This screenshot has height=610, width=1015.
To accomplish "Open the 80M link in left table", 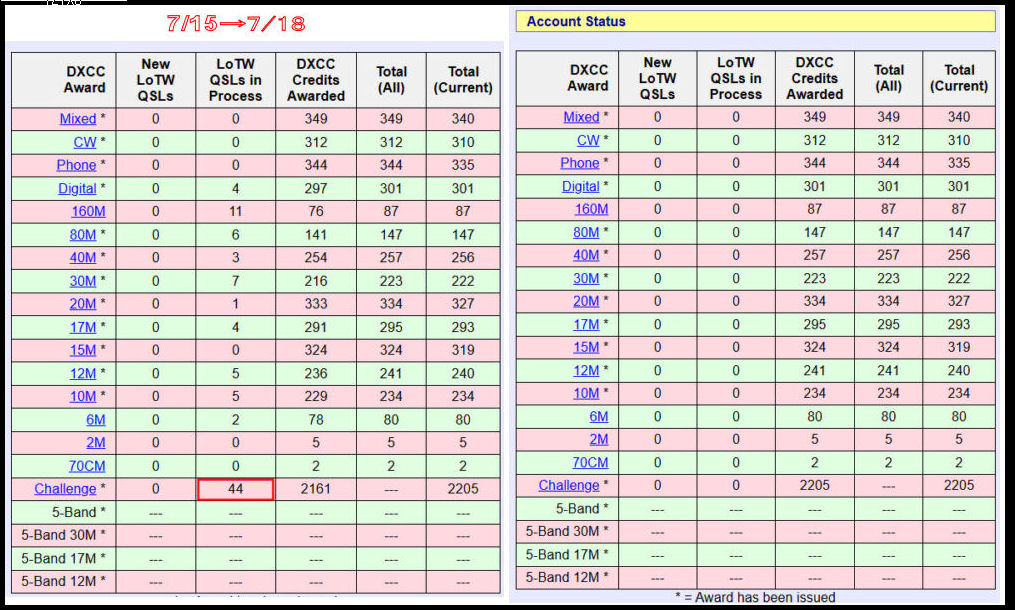I will point(83,235).
